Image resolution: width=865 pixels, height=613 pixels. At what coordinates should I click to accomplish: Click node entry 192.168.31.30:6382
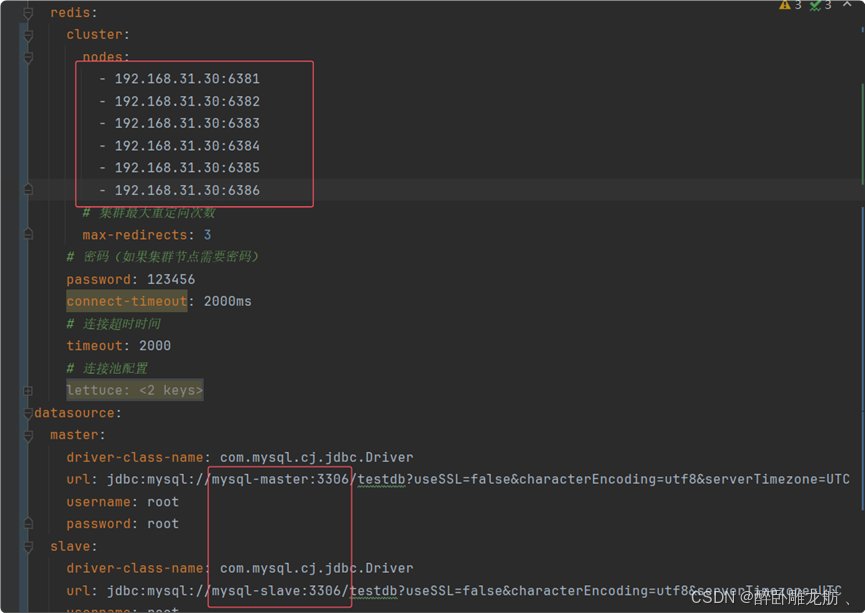pyautogui.click(x=187, y=102)
